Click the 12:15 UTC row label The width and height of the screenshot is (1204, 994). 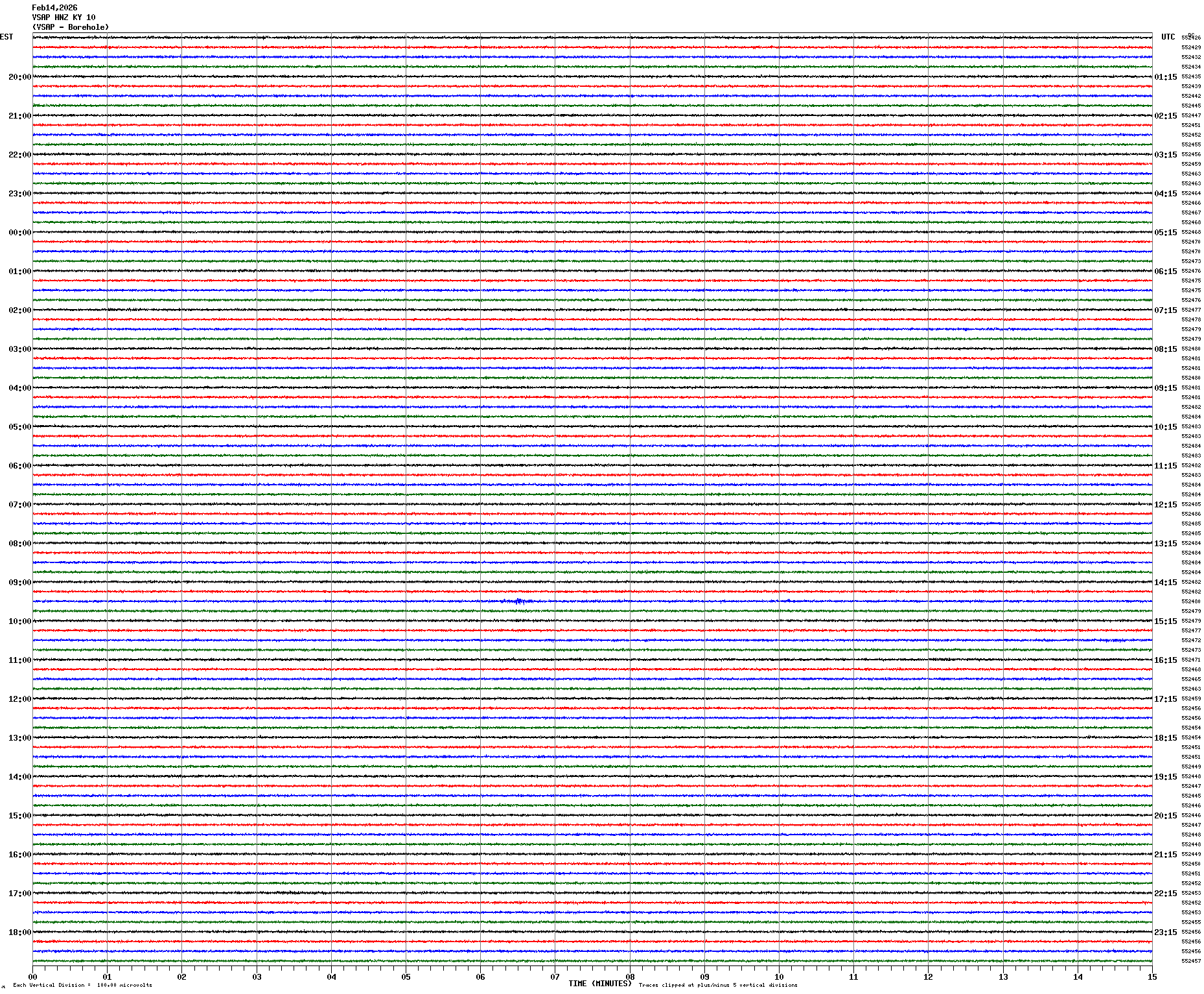1165,505
